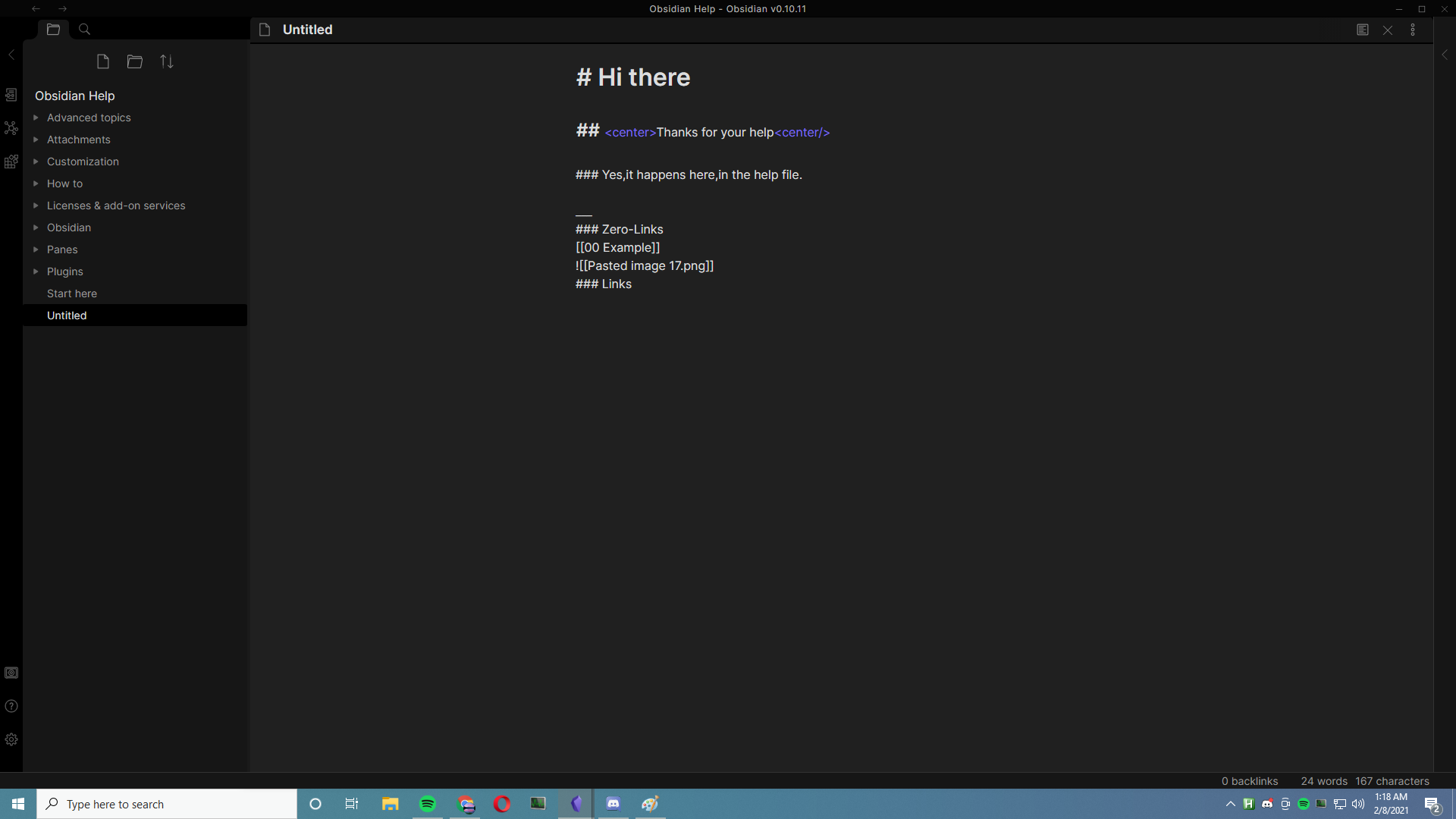
Task: Click the Obsidian Help vault name
Action: [75, 95]
